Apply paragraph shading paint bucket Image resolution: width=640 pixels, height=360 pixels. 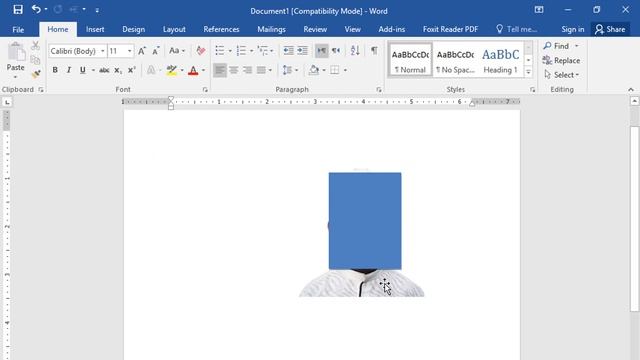[314, 70]
